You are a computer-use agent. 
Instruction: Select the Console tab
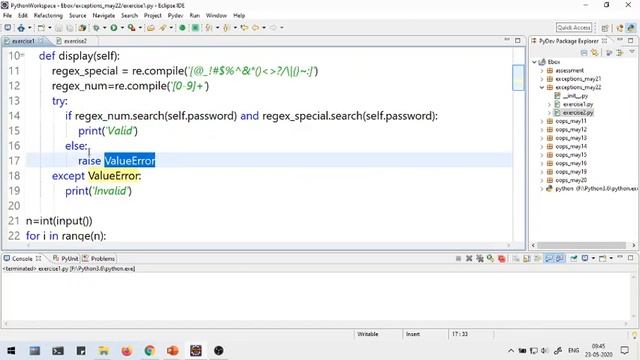coord(22,259)
